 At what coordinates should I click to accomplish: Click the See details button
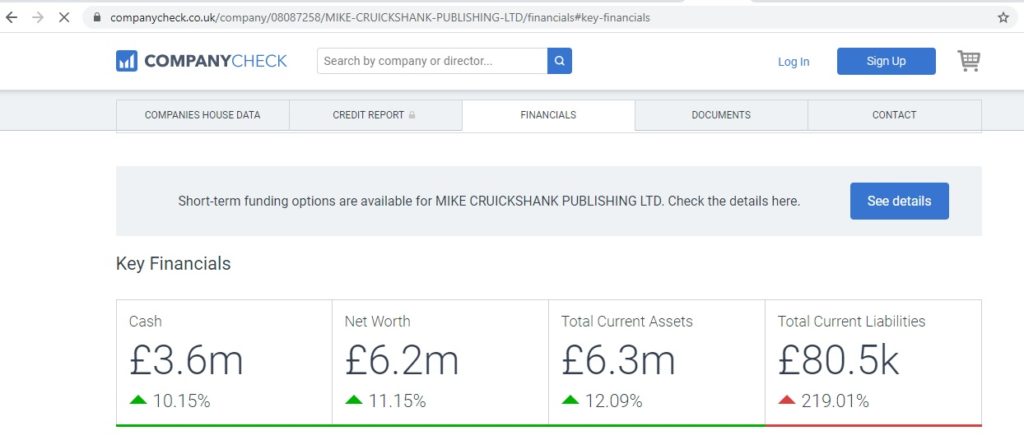click(x=899, y=201)
